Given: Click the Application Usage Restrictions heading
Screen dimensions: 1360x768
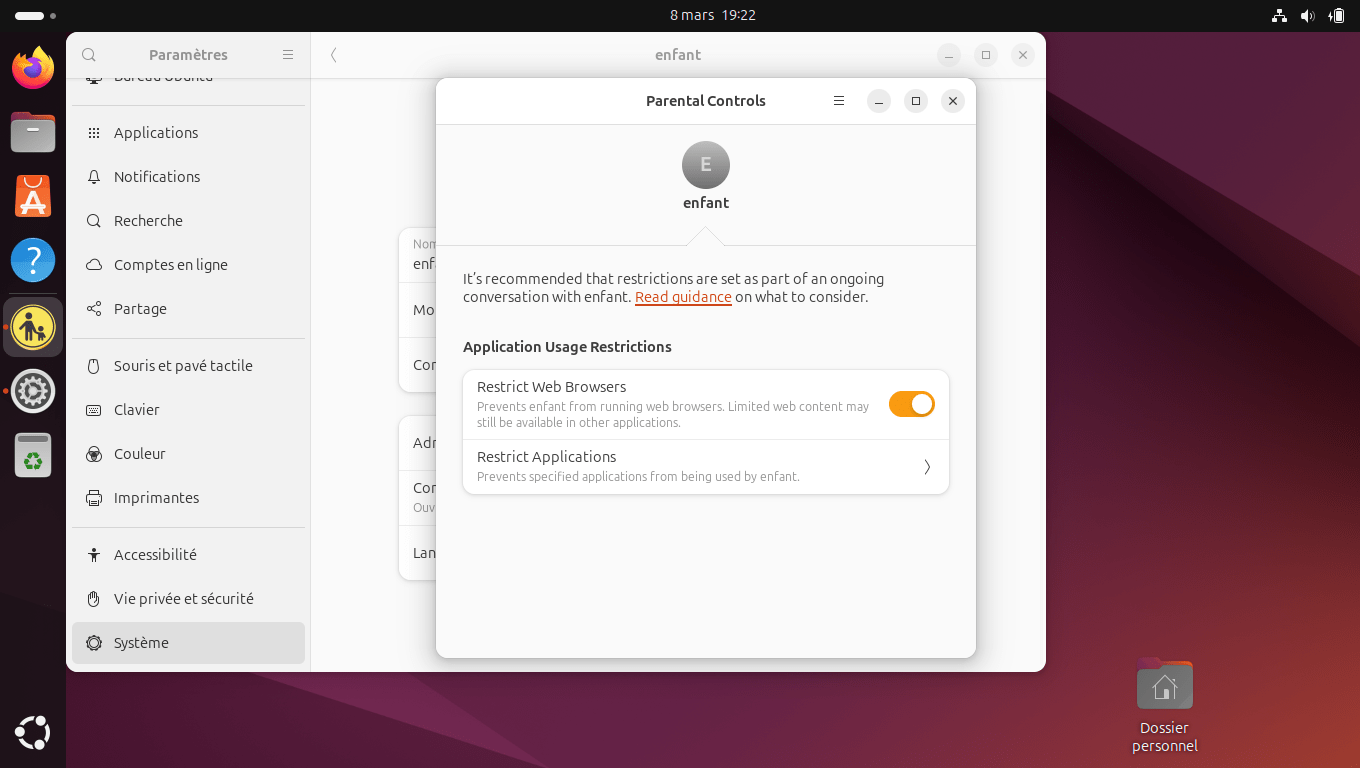Looking at the screenshot, I should 567,347.
